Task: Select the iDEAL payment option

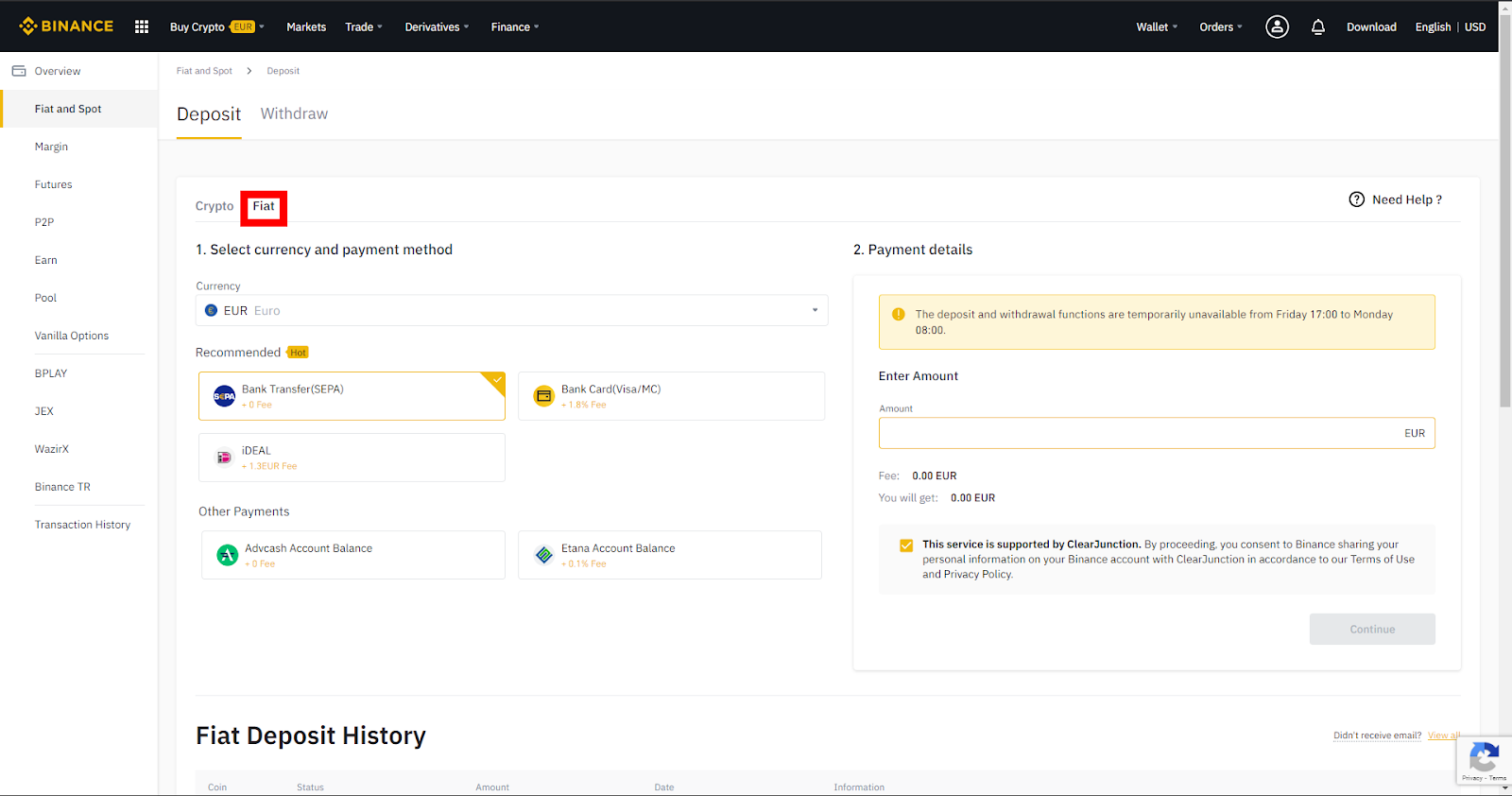Action: (x=352, y=458)
